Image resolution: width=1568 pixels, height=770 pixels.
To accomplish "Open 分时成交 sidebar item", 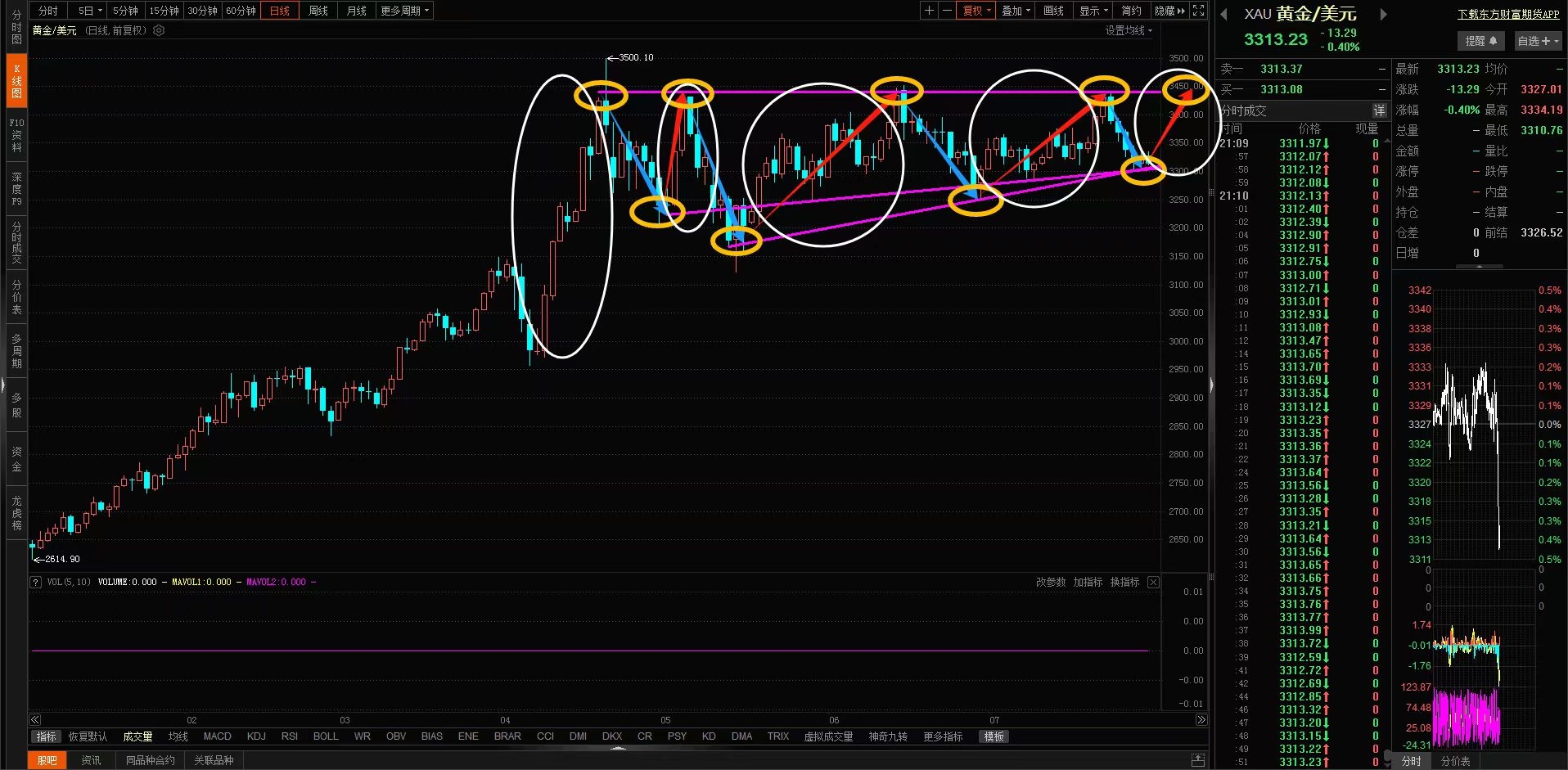I will coord(16,242).
